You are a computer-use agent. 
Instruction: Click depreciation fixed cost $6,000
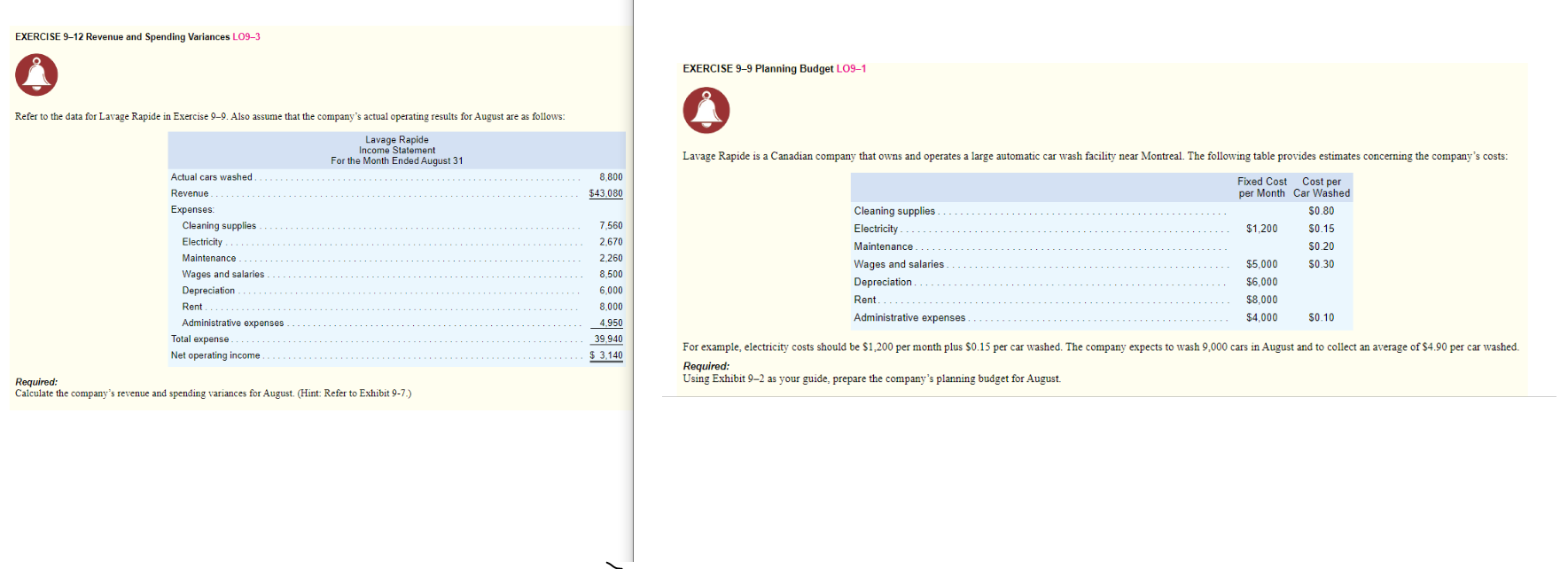click(x=1261, y=282)
